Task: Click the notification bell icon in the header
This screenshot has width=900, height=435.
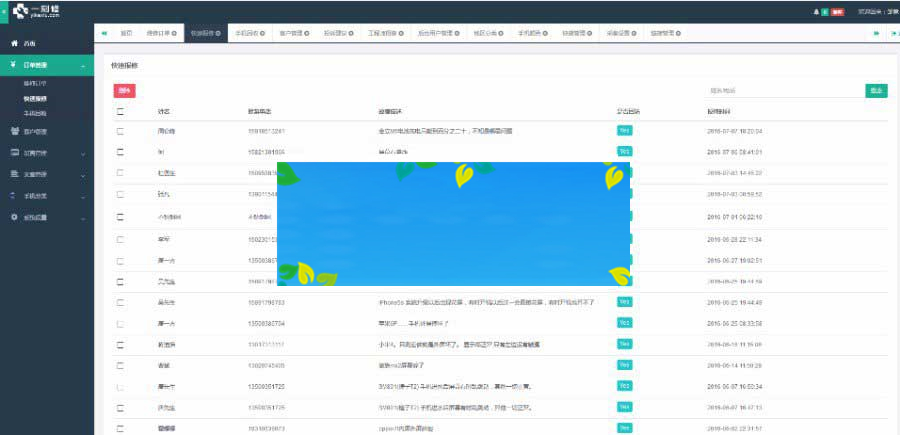Action: pyautogui.click(x=815, y=12)
